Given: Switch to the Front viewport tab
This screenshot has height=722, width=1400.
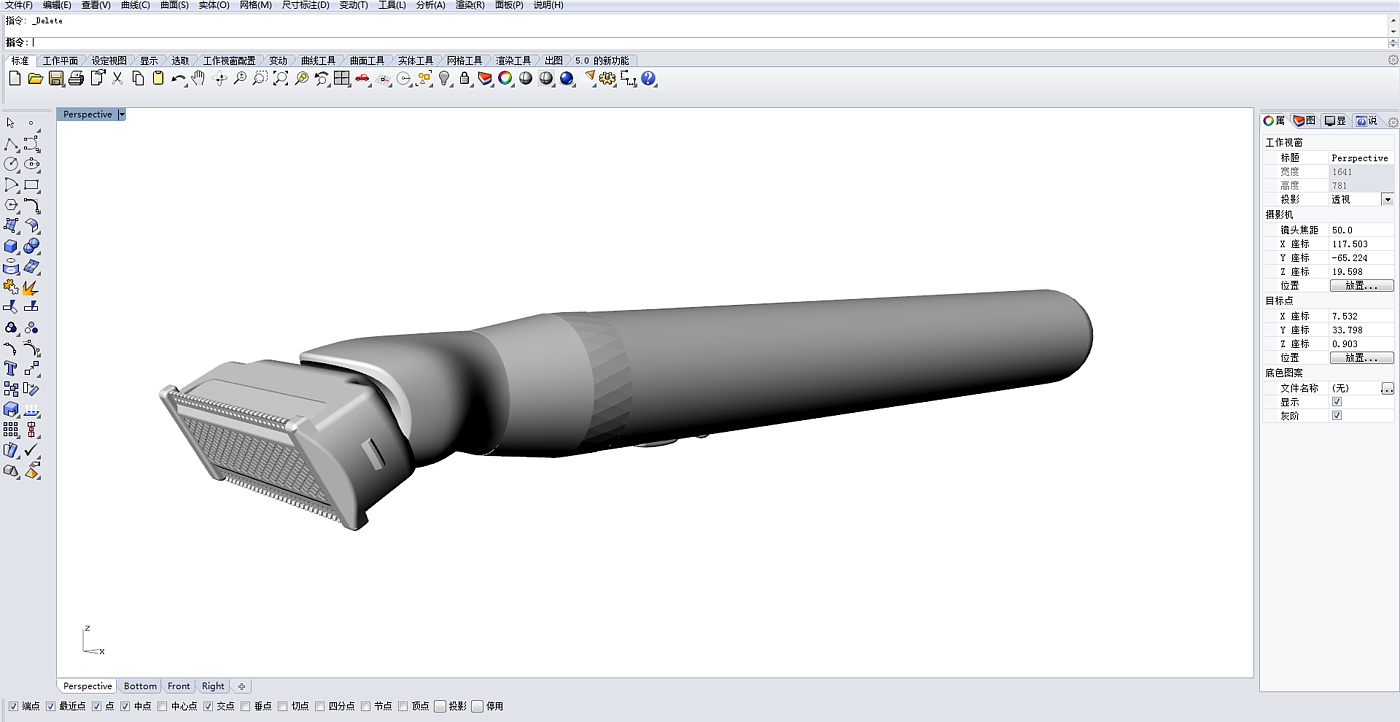Looking at the screenshot, I should [x=178, y=686].
